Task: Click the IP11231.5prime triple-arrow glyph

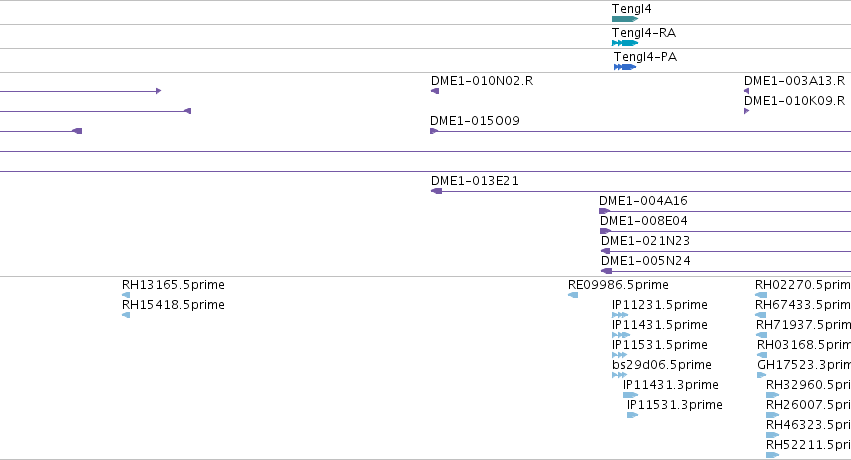Action: [x=620, y=315]
